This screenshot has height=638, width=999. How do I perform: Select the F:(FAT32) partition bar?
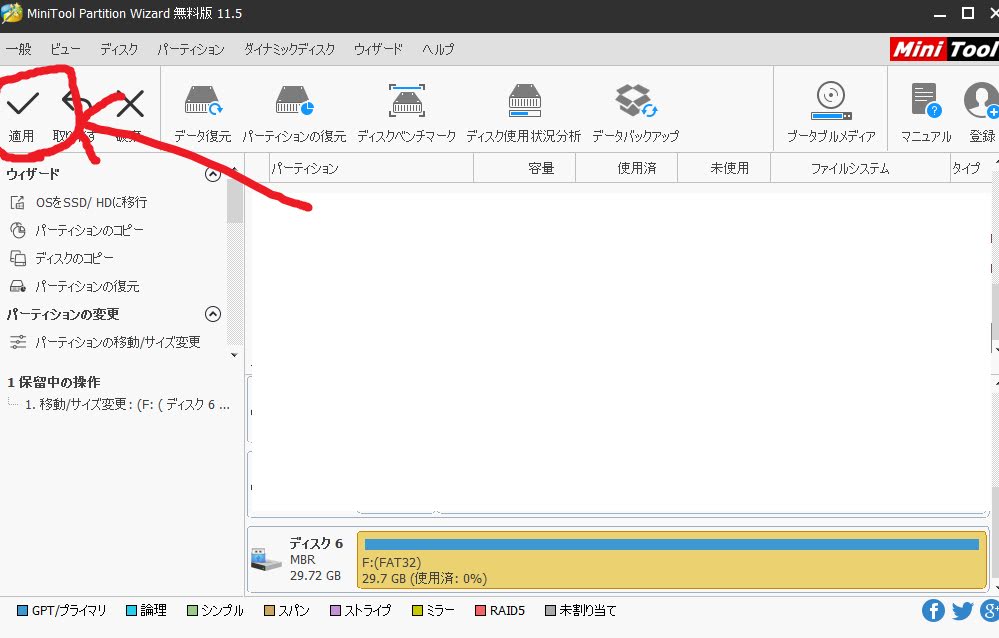coord(672,560)
